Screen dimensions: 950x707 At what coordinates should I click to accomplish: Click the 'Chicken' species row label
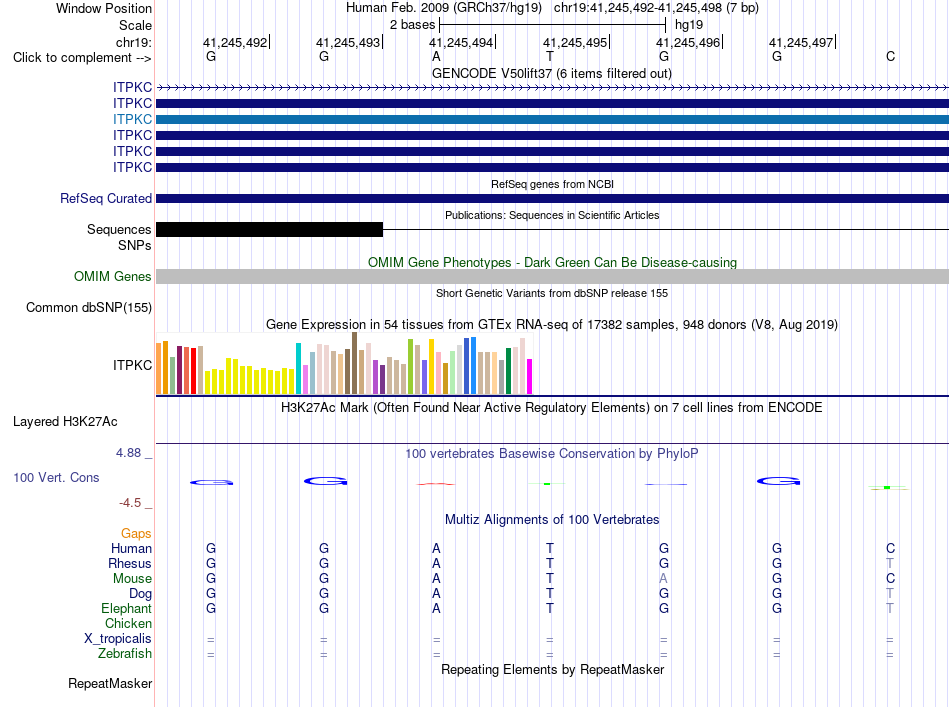[x=128, y=624]
